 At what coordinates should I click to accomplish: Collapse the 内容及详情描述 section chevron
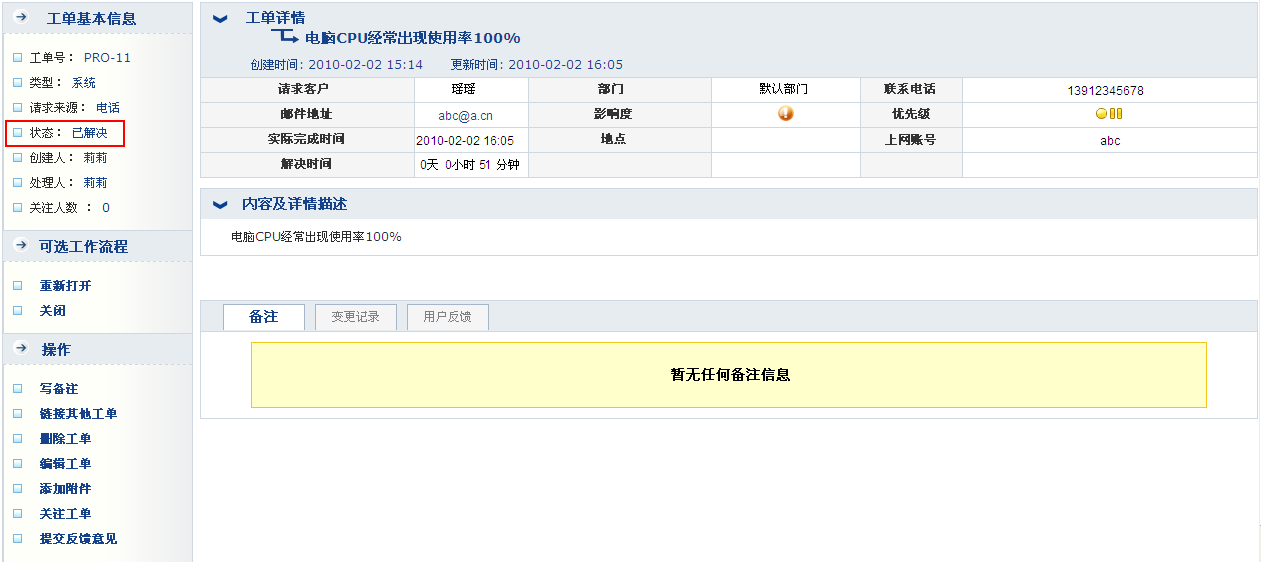coord(221,204)
